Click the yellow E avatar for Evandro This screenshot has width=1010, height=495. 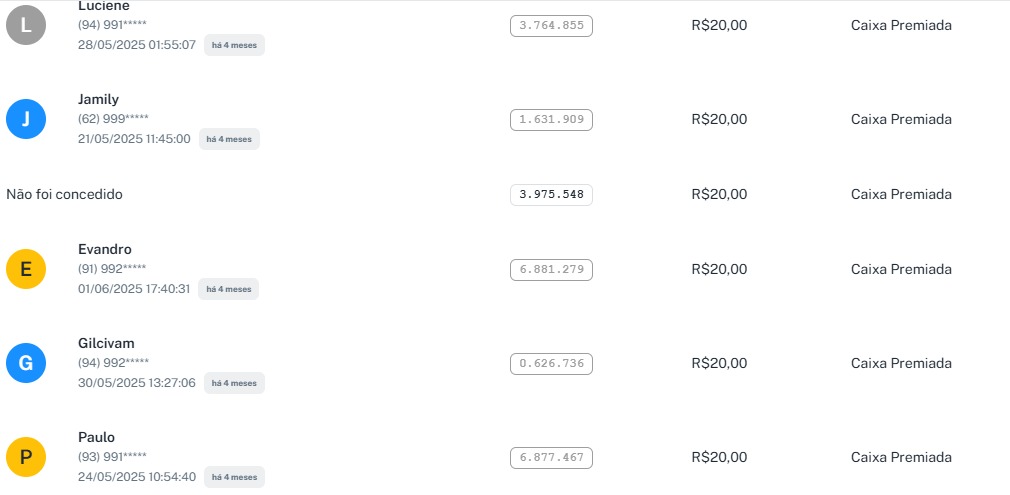[26, 269]
